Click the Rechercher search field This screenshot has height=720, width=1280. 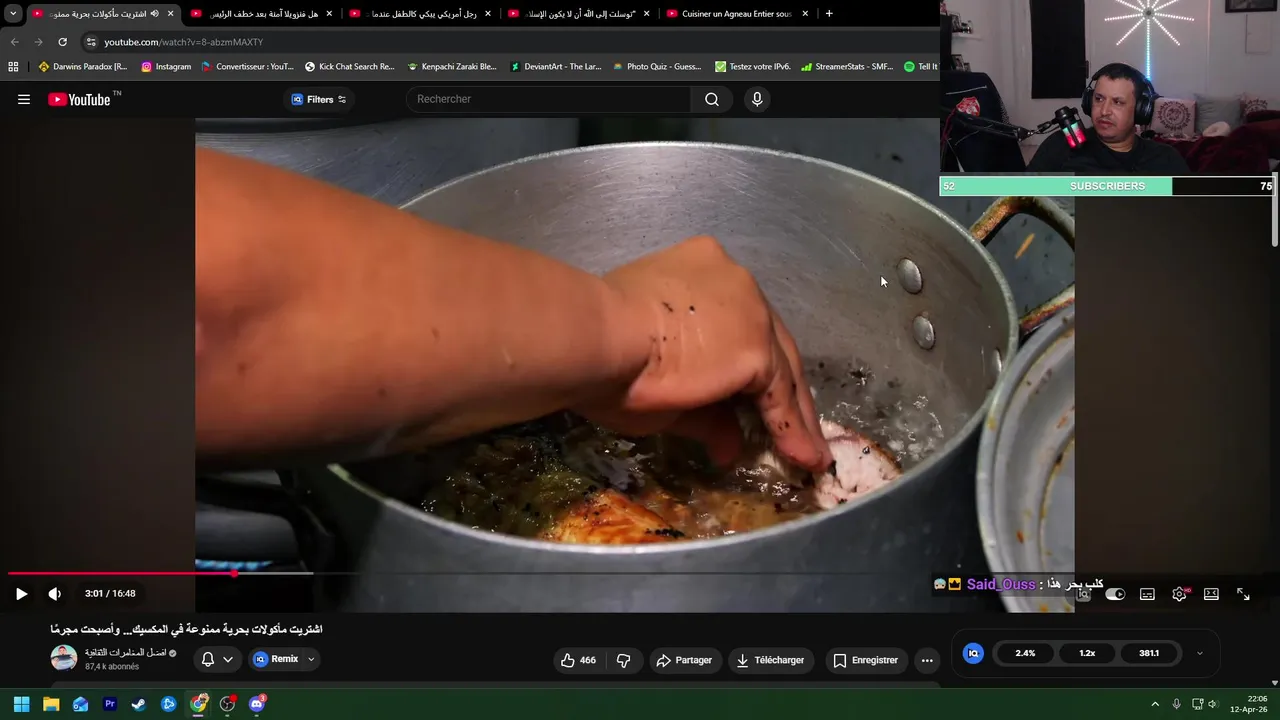pyautogui.click(x=548, y=99)
